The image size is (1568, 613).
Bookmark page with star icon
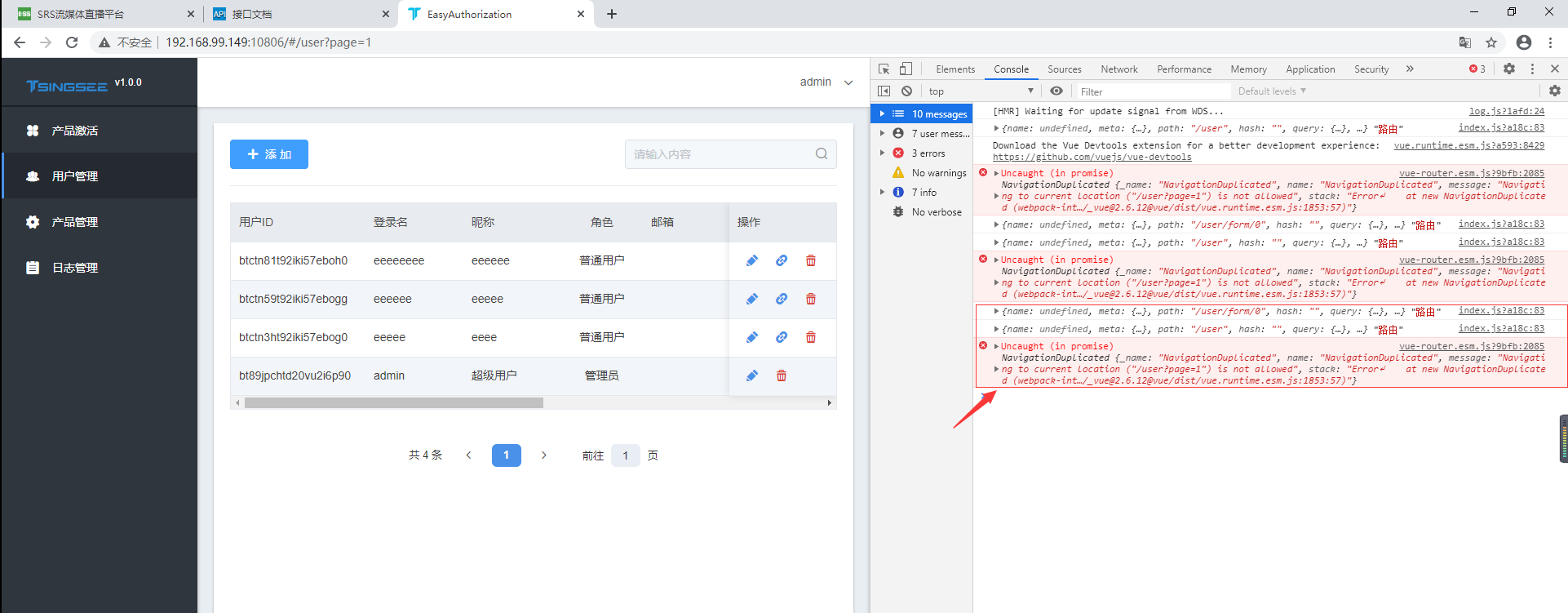click(1491, 42)
